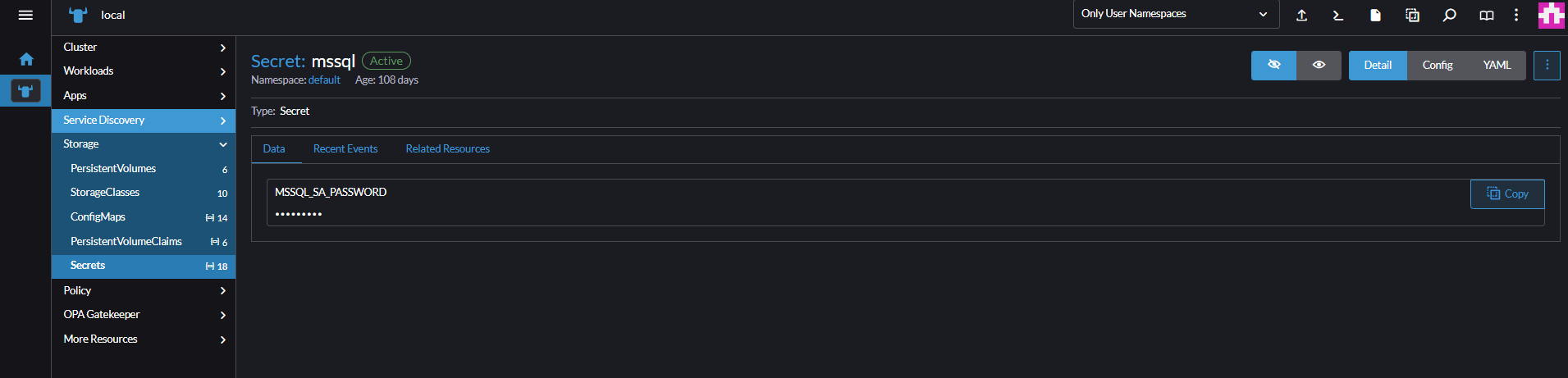Expand the Workloads section

point(144,71)
